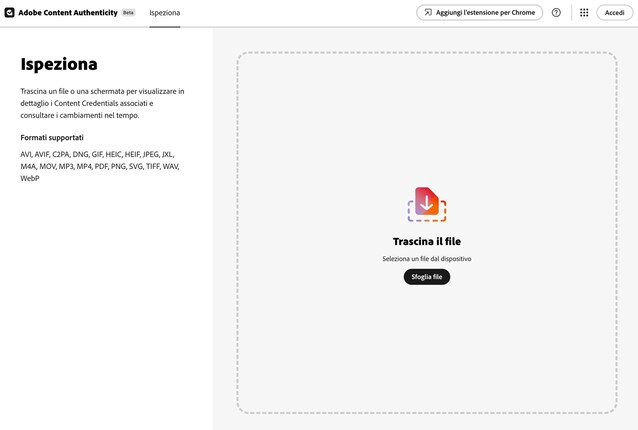Click the Trascina il file heading
Image resolution: width=638 pixels, height=430 pixels.
(427, 241)
